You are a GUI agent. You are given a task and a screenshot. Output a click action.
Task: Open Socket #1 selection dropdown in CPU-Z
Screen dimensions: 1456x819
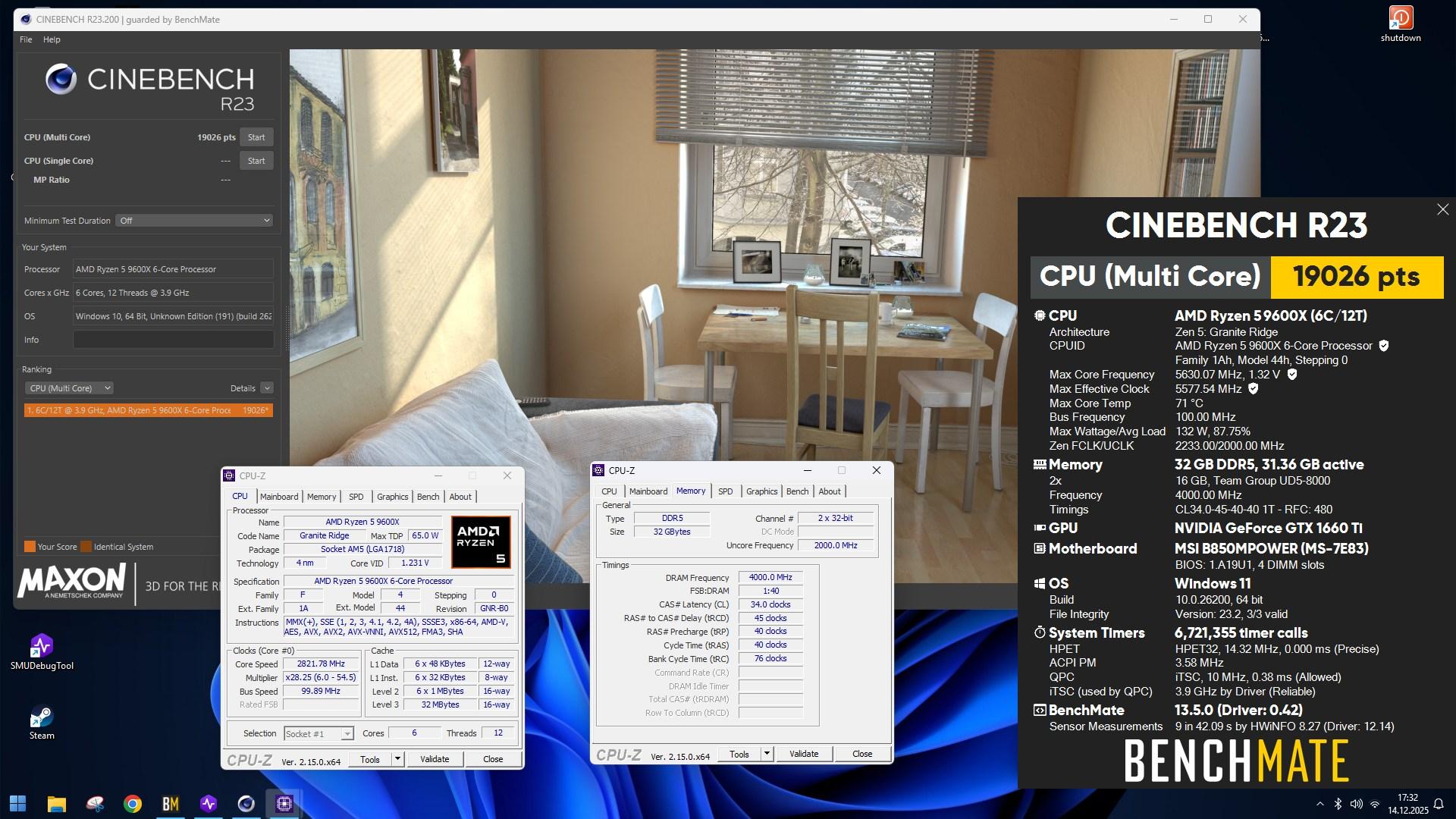click(x=319, y=734)
